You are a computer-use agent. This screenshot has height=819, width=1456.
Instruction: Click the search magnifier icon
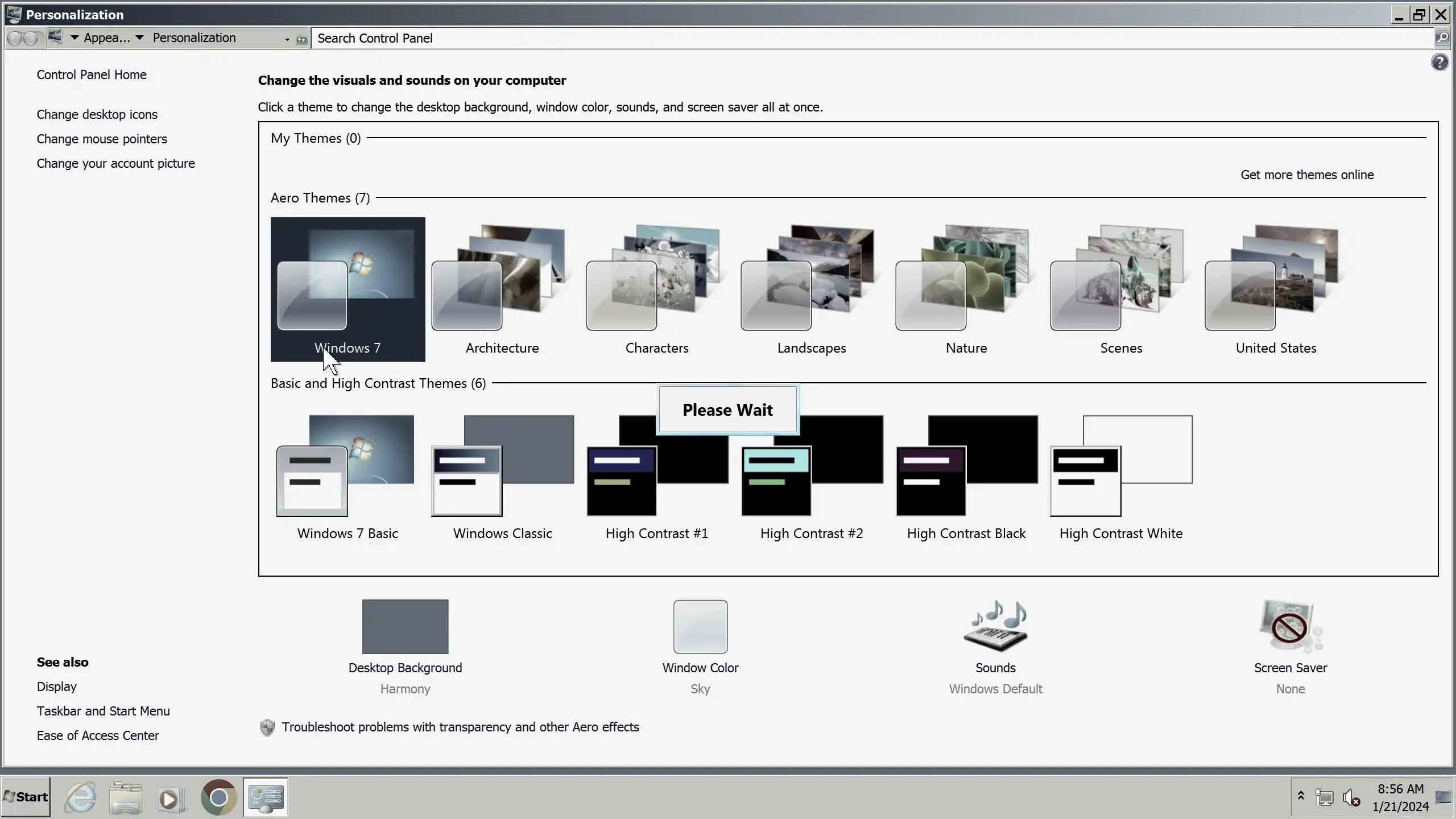pyautogui.click(x=1441, y=38)
